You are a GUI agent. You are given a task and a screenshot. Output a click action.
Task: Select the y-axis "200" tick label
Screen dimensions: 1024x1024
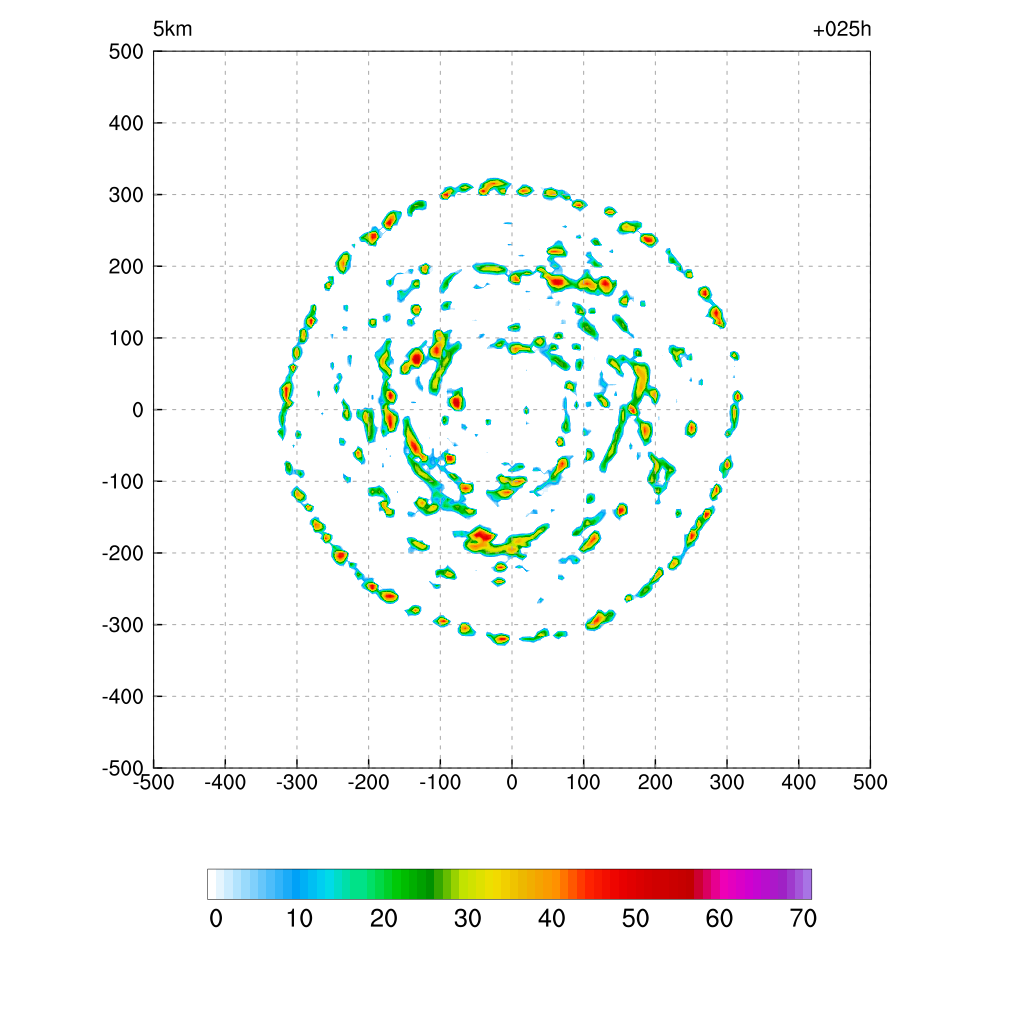point(126,266)
